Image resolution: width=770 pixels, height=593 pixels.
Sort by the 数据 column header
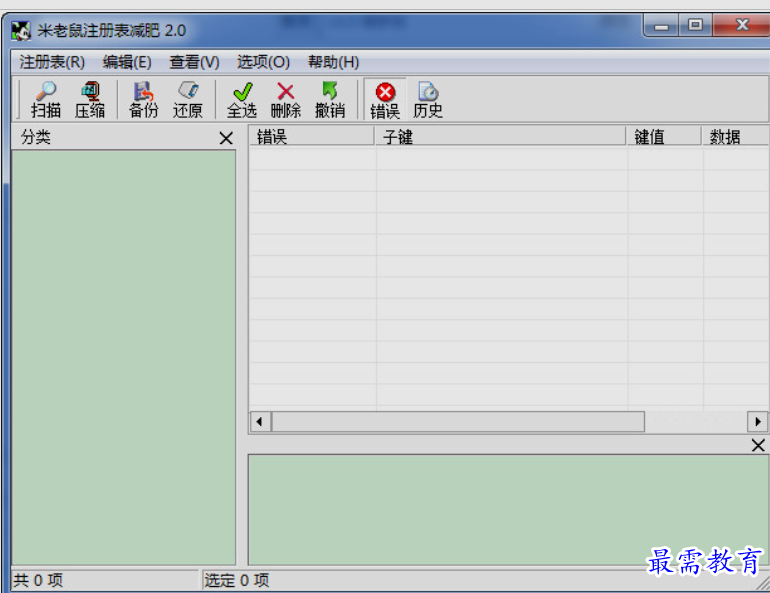(736, 136)
